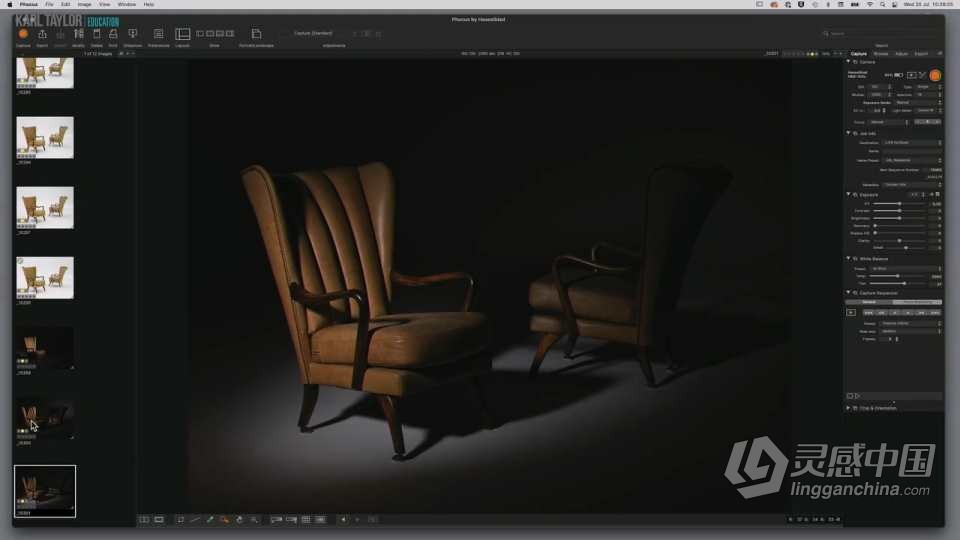Select the first dark chair thumbnail
Image resolution: width=960 pixels, height=540 pixels.
45,347
